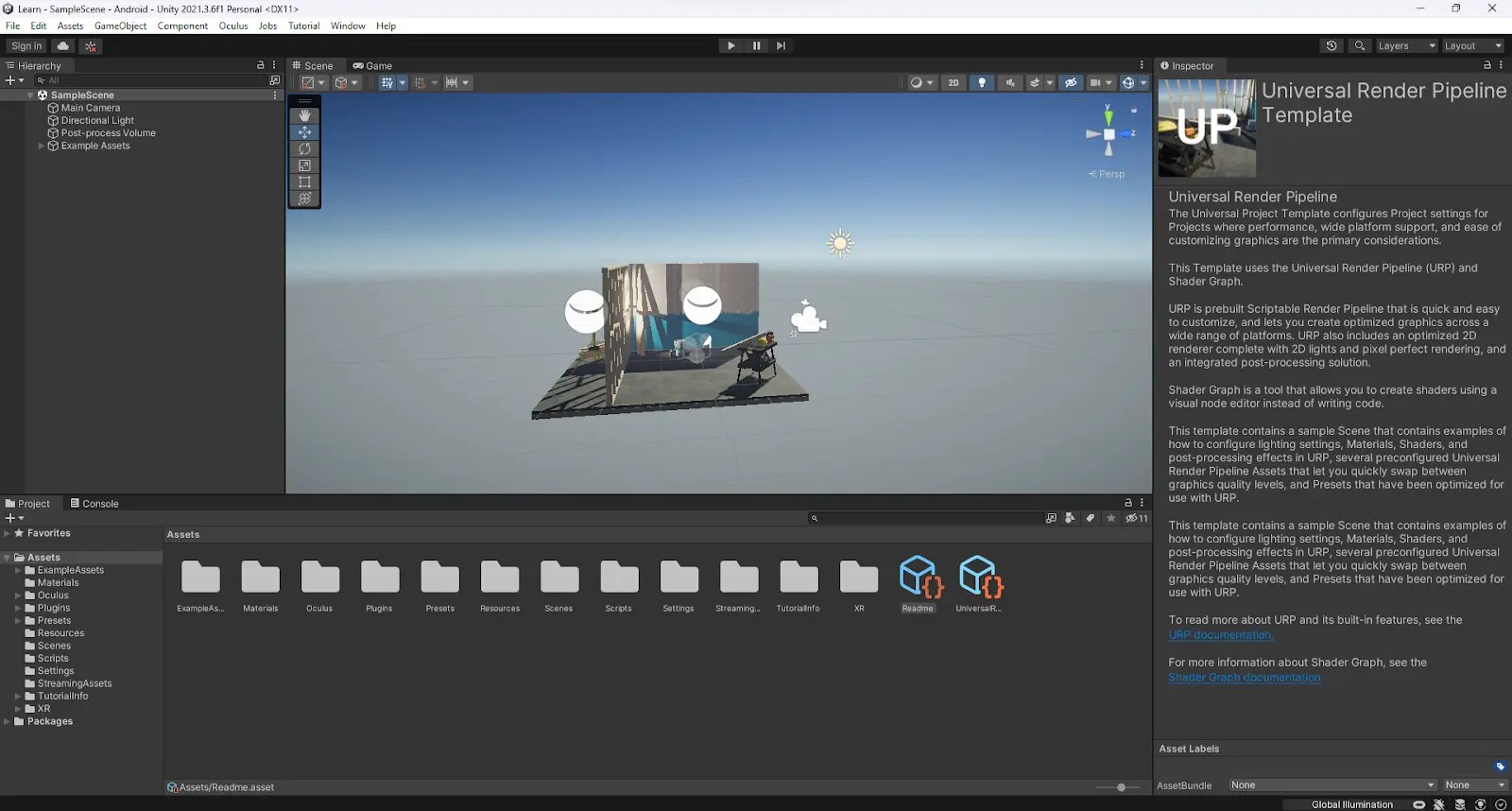Save search star icon in Project
1512x811 pixels.
tap(1110, 518)
